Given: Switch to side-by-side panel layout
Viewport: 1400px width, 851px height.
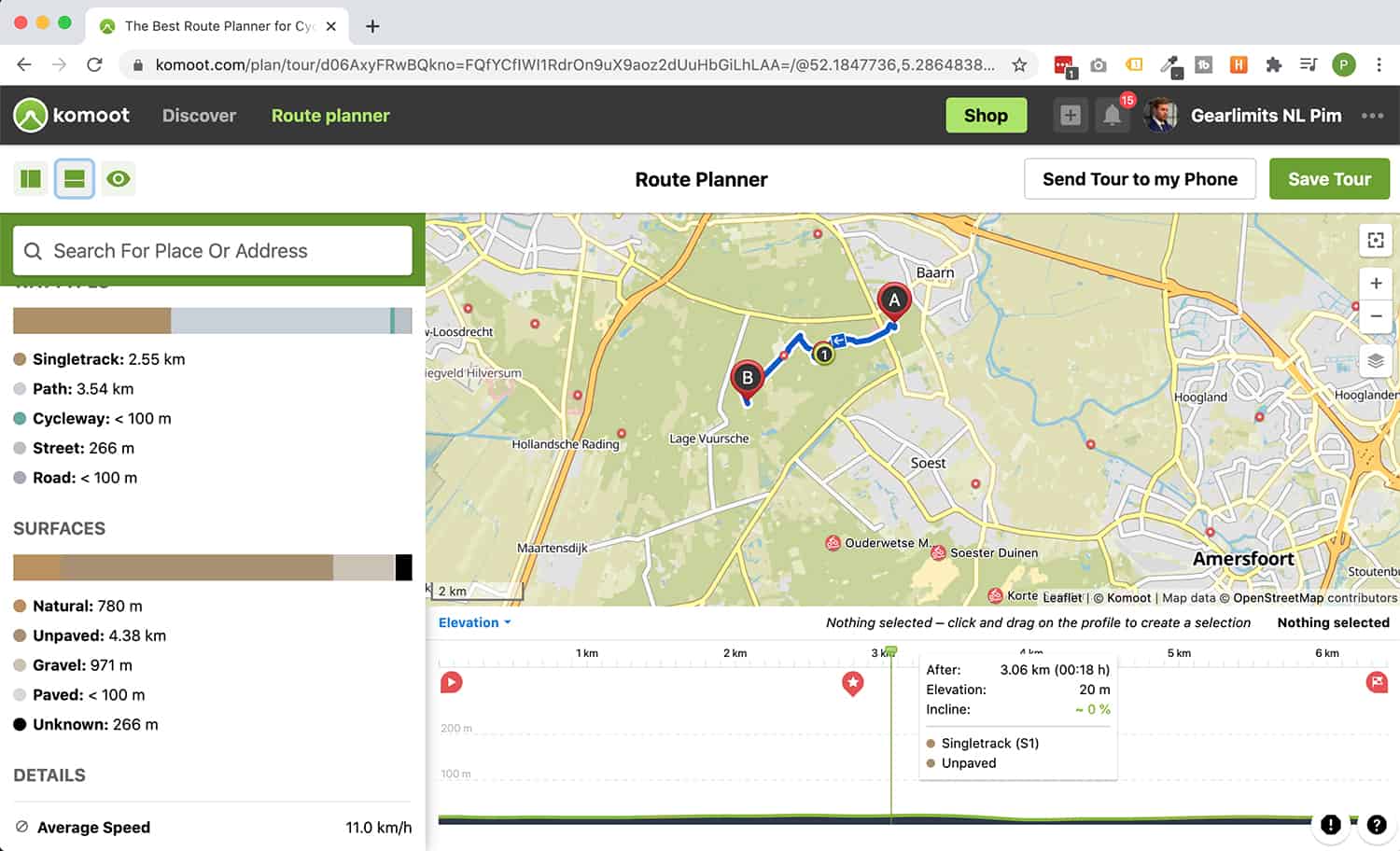Looking at the screenshot, I should pos(31,178).
